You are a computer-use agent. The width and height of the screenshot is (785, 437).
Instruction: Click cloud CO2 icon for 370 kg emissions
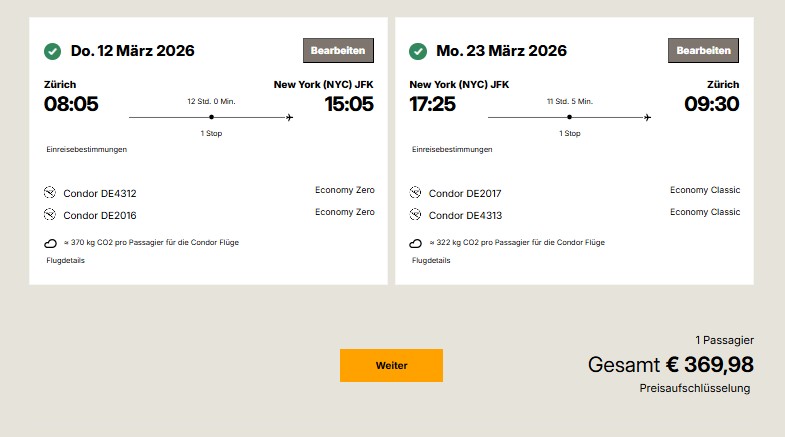(x=51, y=243)
